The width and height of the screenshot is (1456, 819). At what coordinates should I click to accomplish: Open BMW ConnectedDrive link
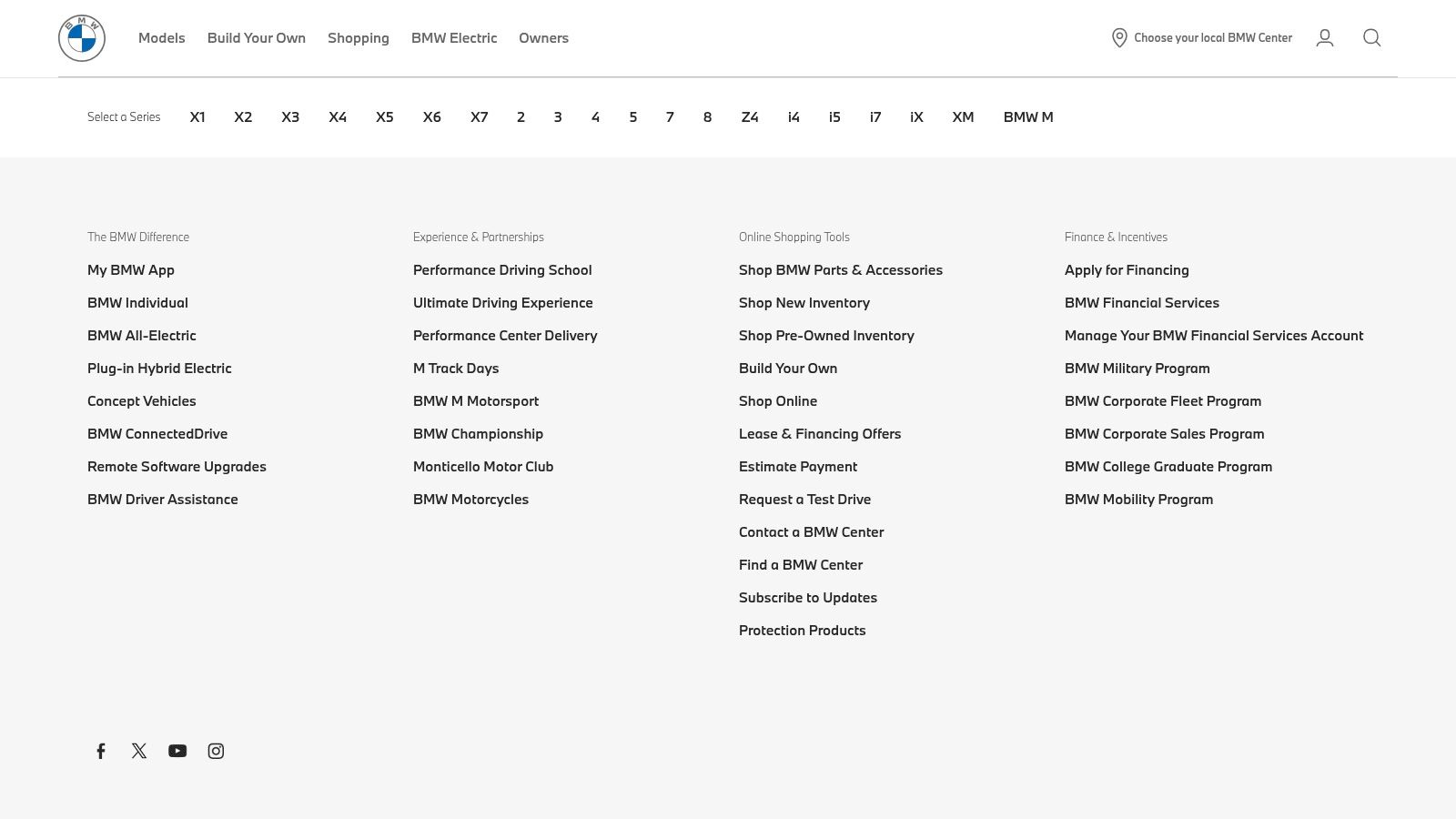point(157,434)
